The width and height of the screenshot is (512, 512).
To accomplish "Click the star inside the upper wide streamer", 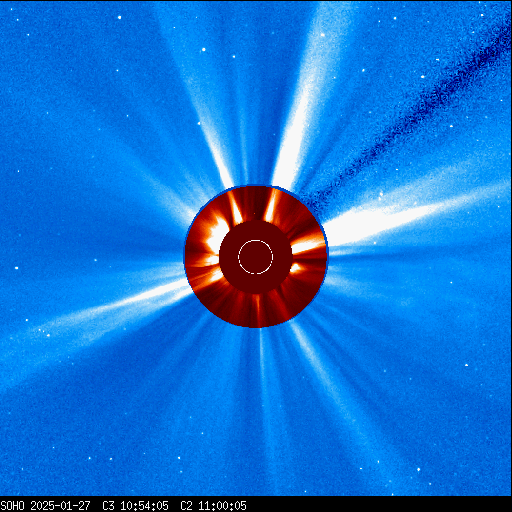I will coord(322,35).
